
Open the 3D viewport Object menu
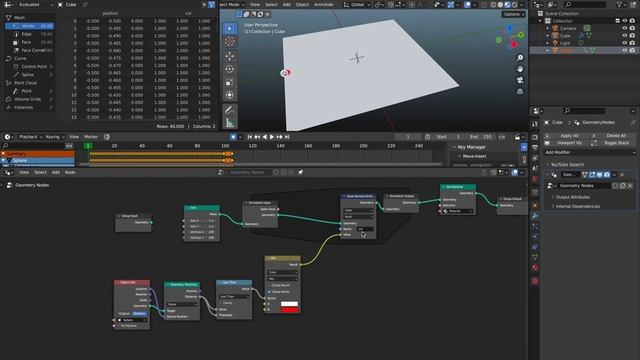pos(302,4)
